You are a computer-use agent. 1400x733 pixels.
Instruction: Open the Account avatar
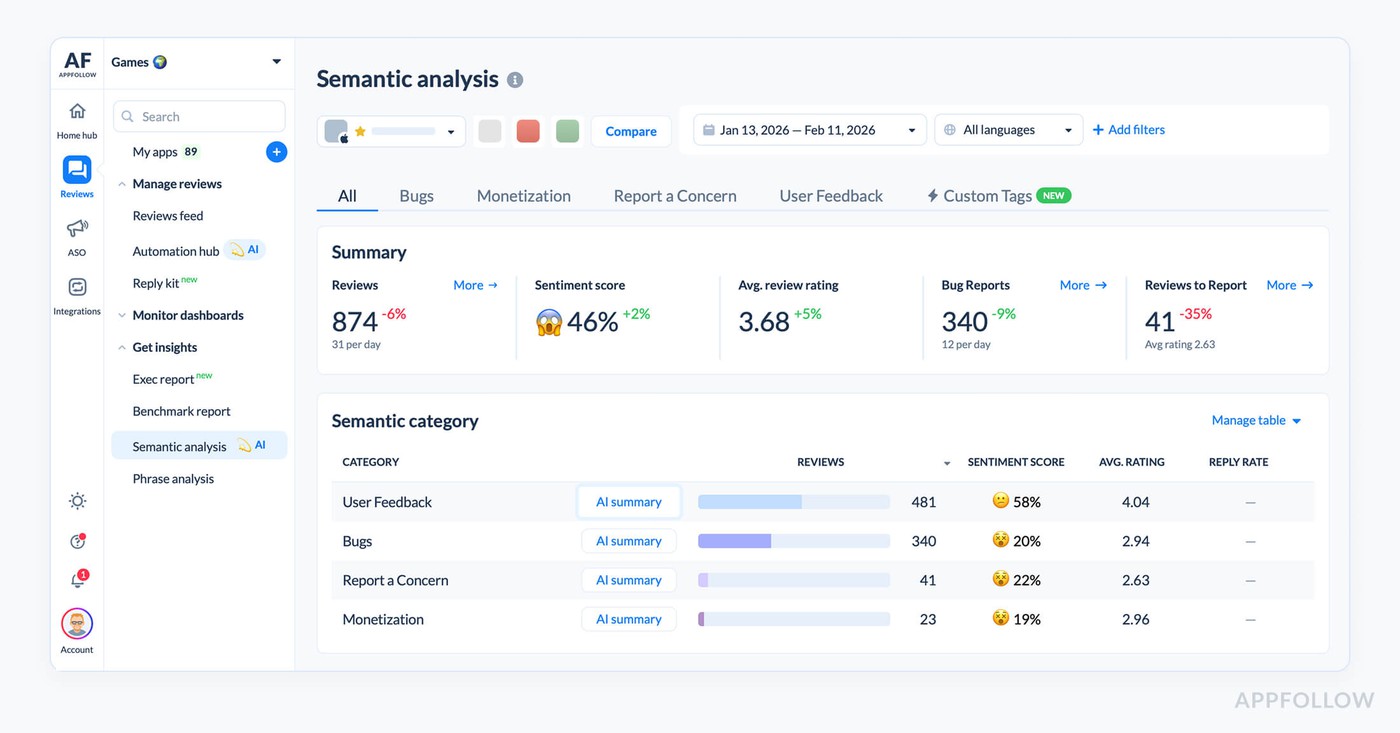coord(77,625)
